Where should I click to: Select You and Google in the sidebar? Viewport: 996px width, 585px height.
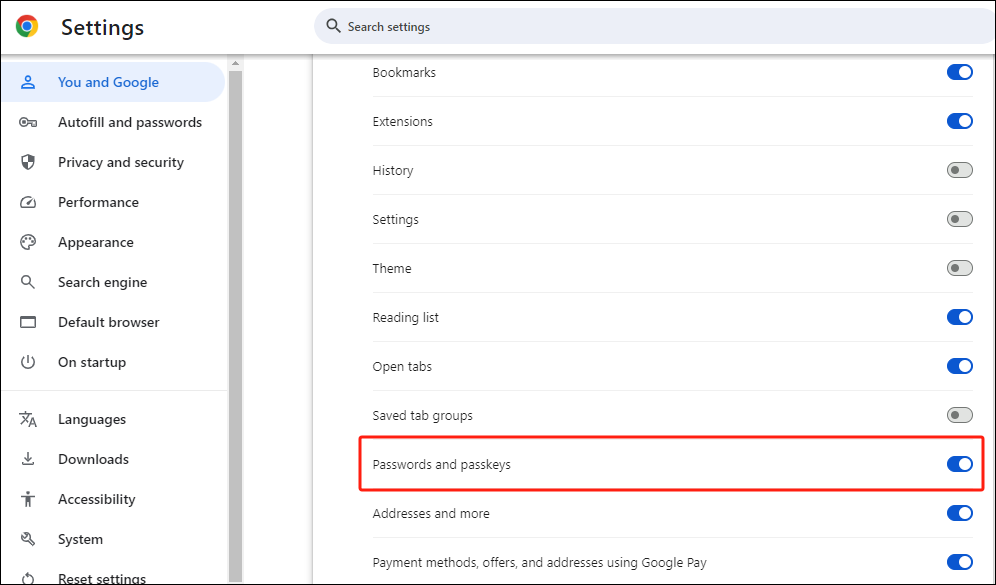pos(108,82)
